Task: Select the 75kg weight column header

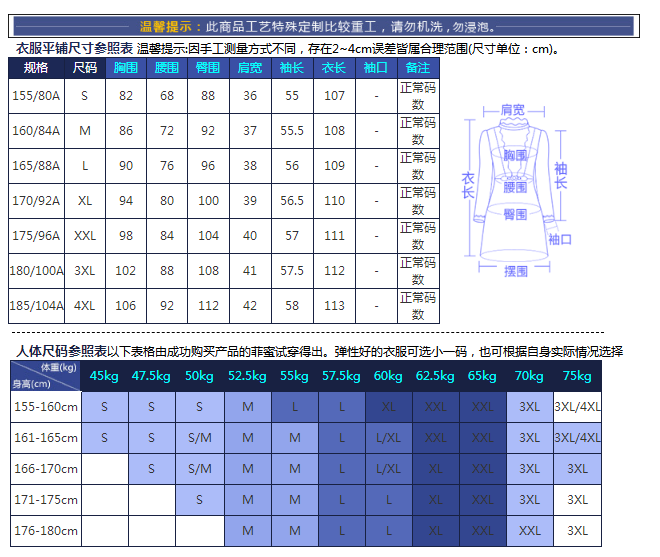Action: tap(578, 376)
